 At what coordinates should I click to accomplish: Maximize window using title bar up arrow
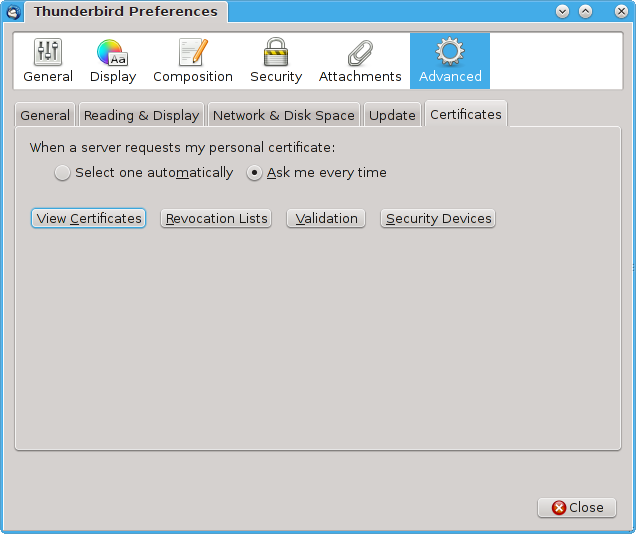(x=585, y=12)
